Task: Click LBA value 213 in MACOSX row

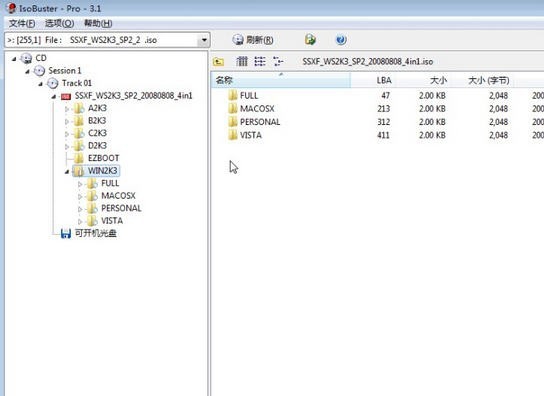Action: [x=384, y=109]
